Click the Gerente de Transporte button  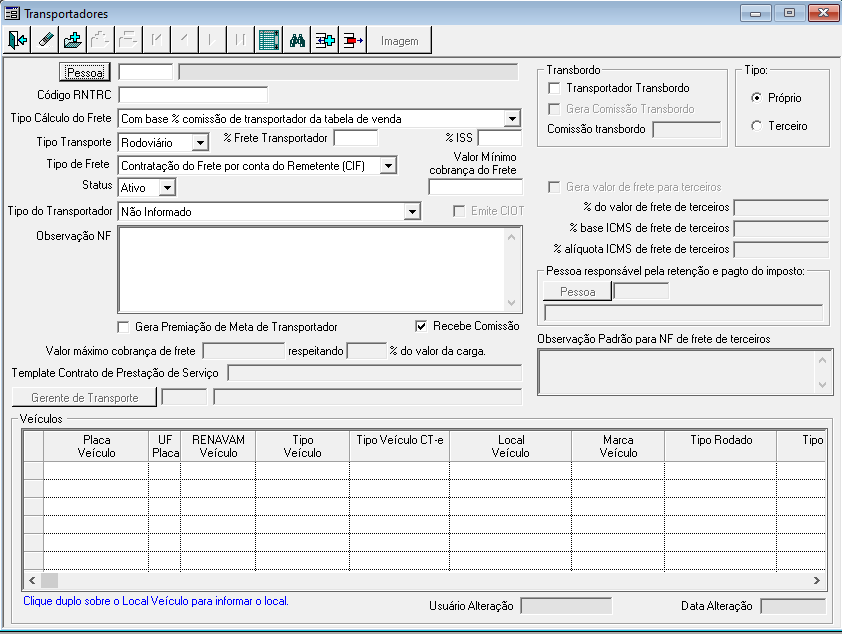84,398
